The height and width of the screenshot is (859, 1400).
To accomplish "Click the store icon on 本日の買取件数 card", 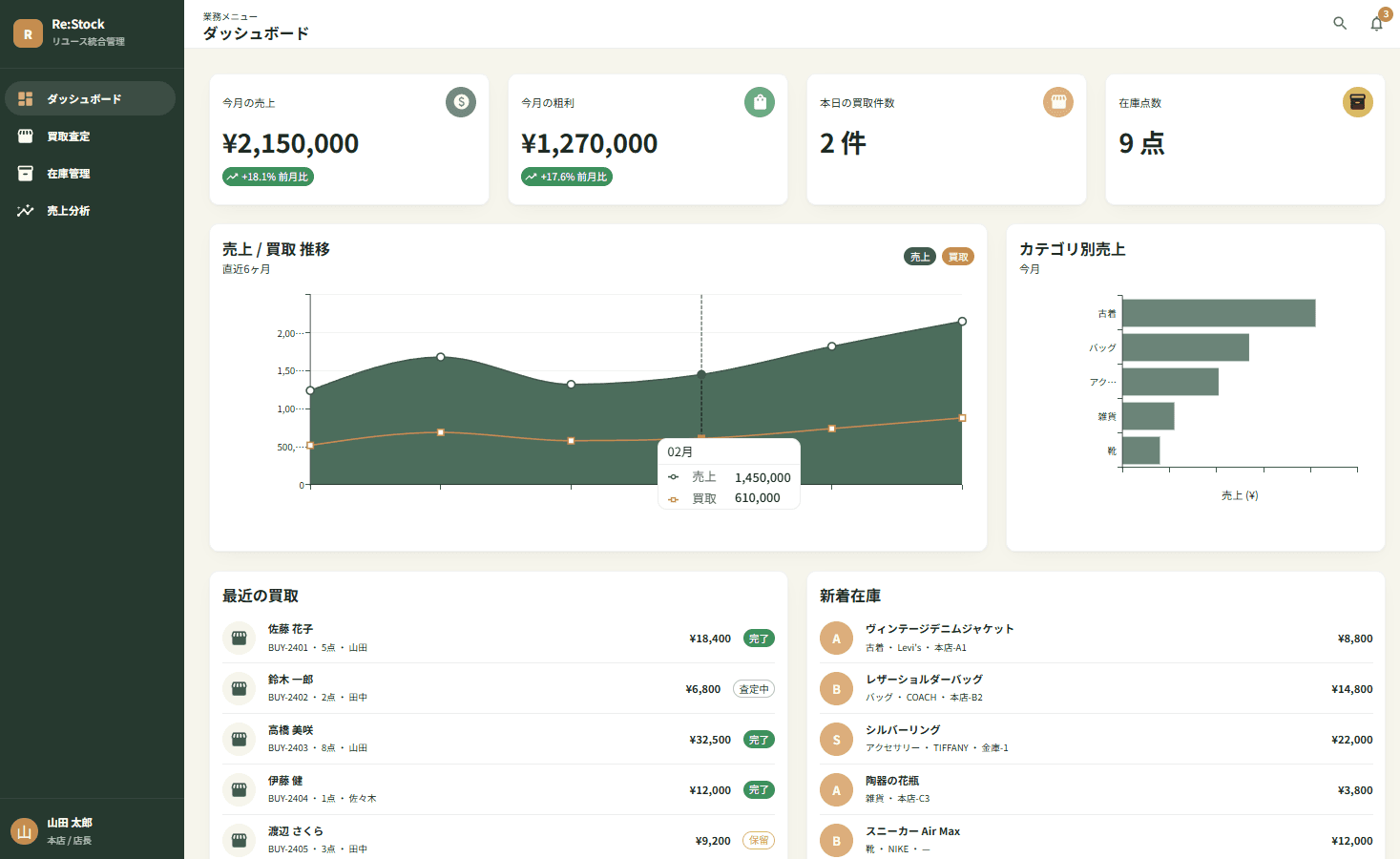I will click(x=1058, y=102).
